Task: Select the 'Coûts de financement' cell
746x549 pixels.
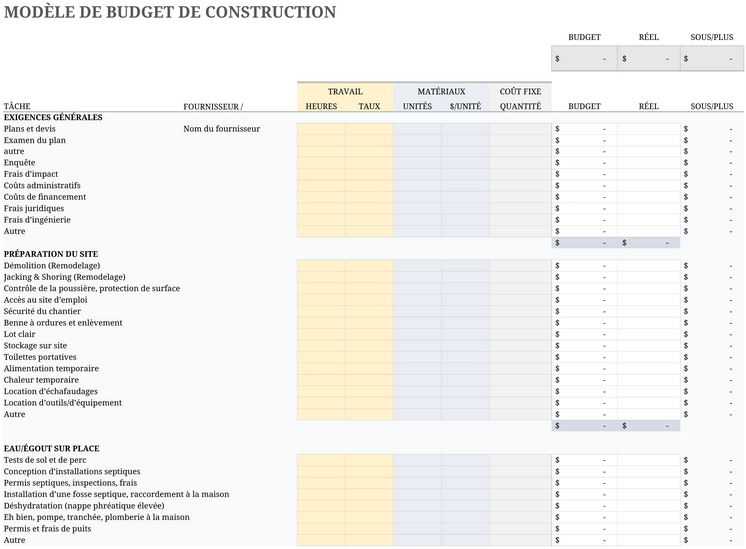Action: pos(45,197)
